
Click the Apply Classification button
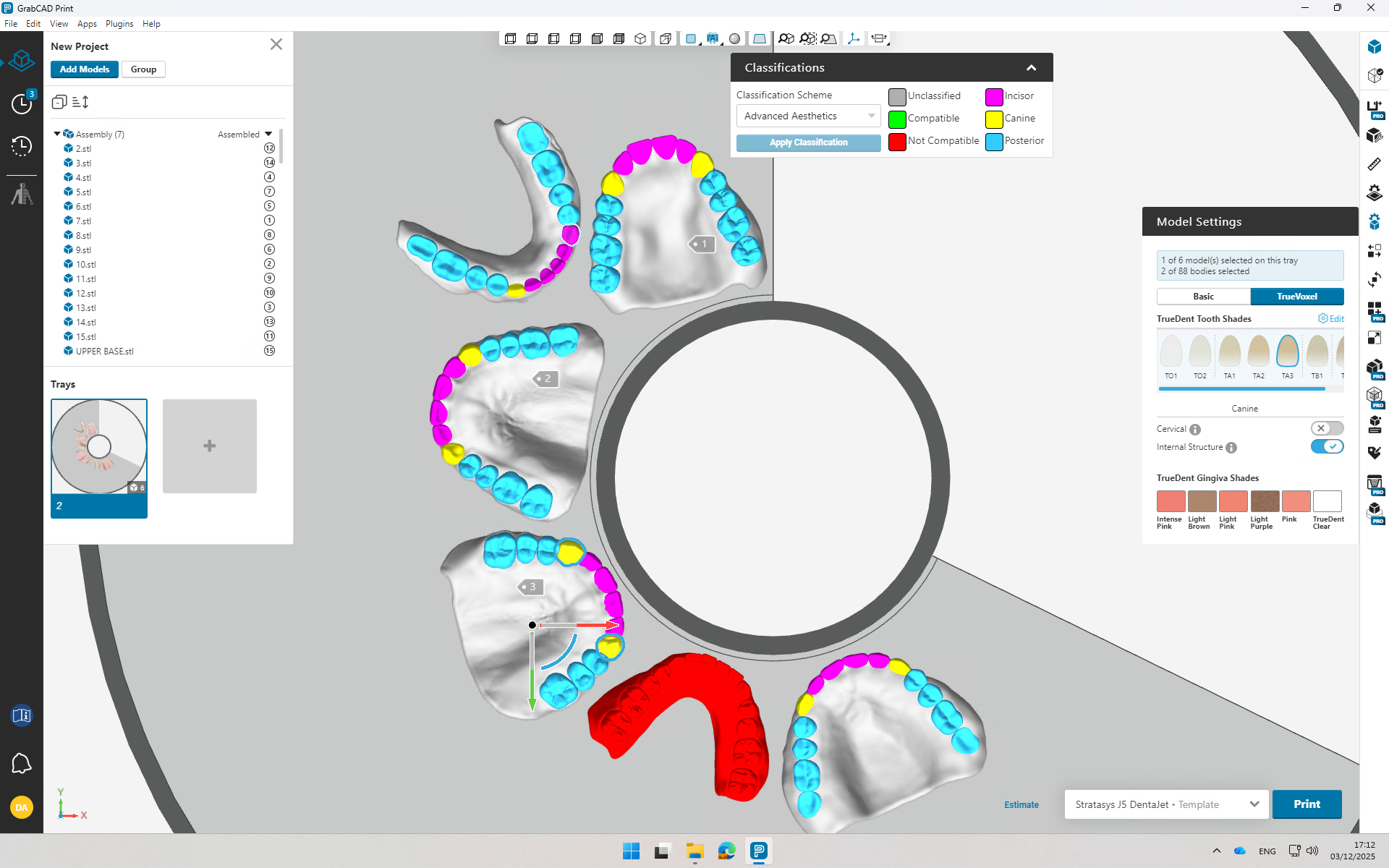808,142
